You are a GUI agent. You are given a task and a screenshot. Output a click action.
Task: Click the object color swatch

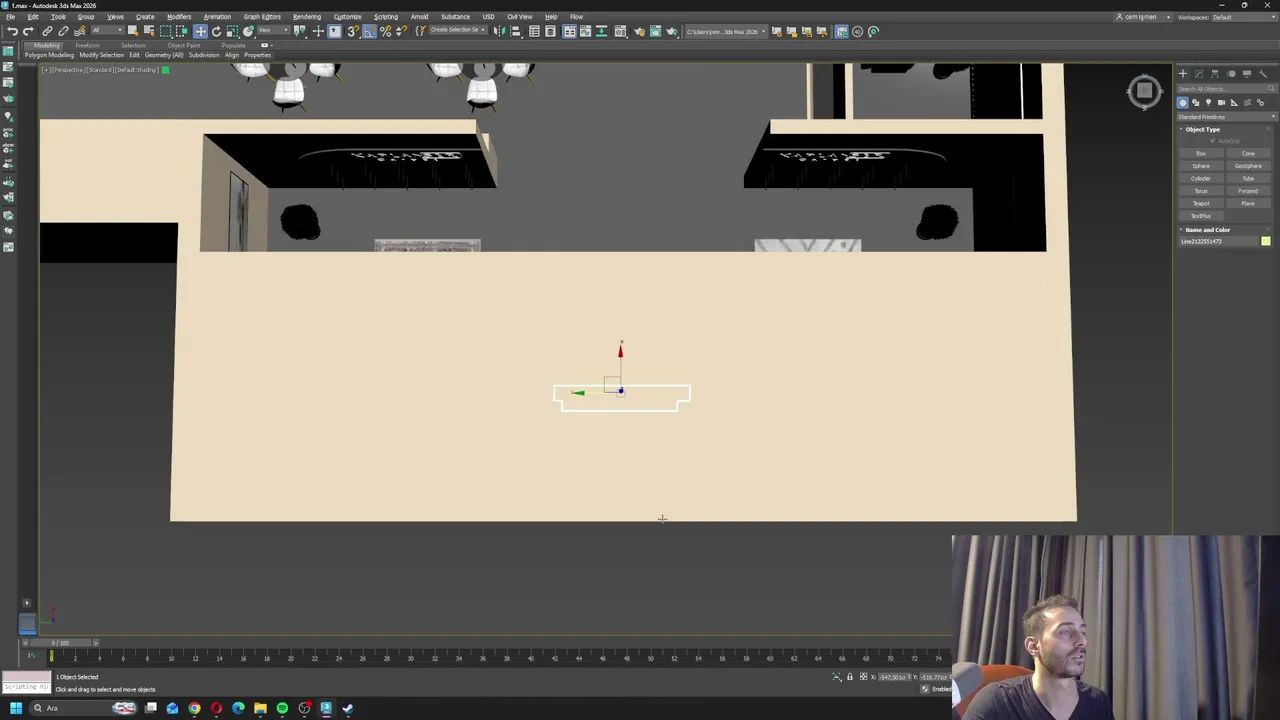tap(1266, 241)
